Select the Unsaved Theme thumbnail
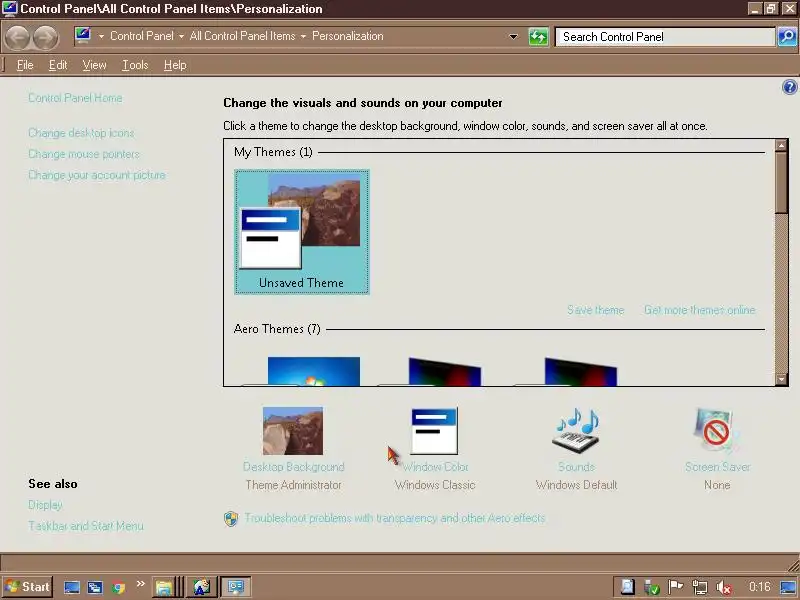The height and width of the screenshot is (600, 800). [x=302, y=232]
